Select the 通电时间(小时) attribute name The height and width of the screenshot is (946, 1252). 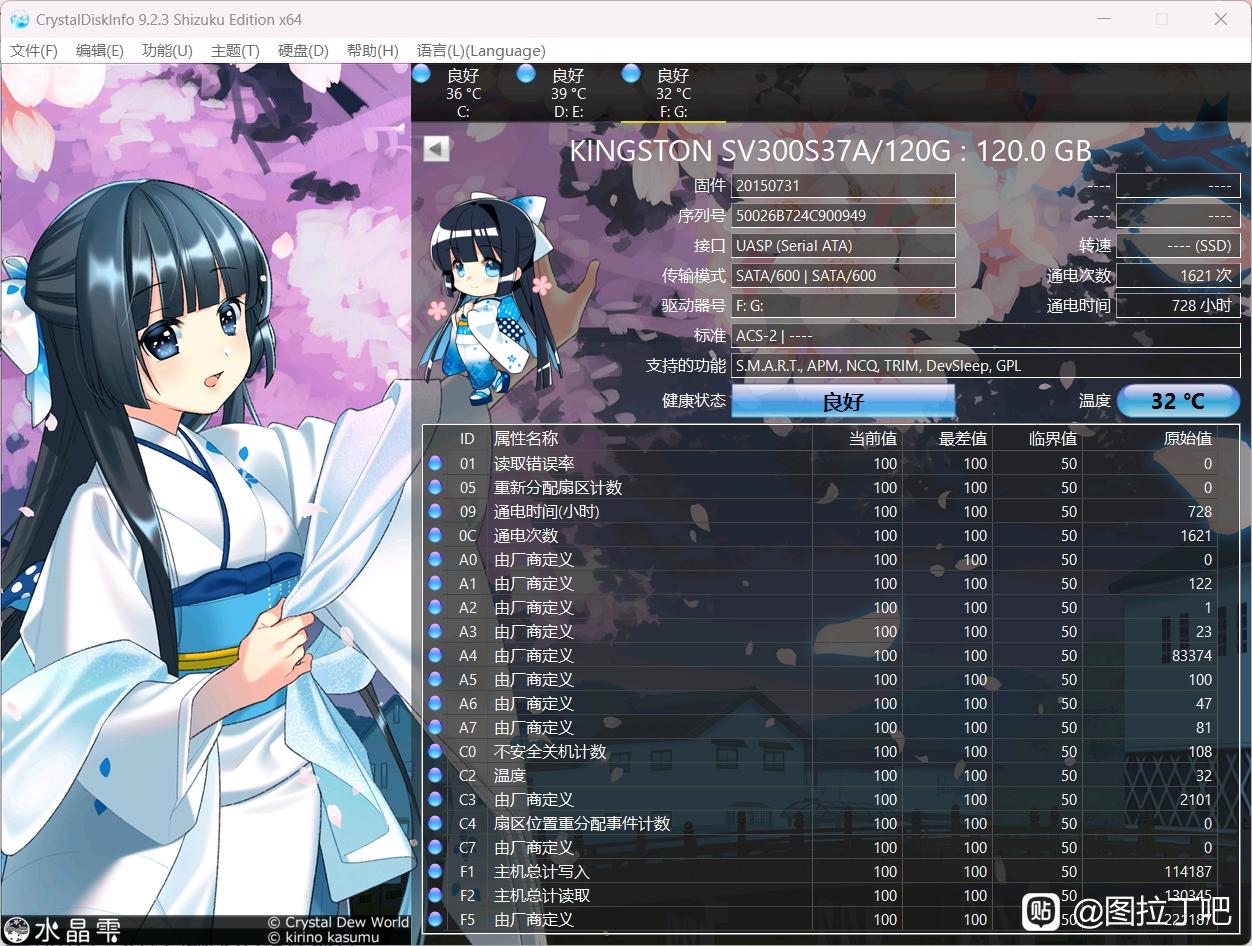[547, 511]
